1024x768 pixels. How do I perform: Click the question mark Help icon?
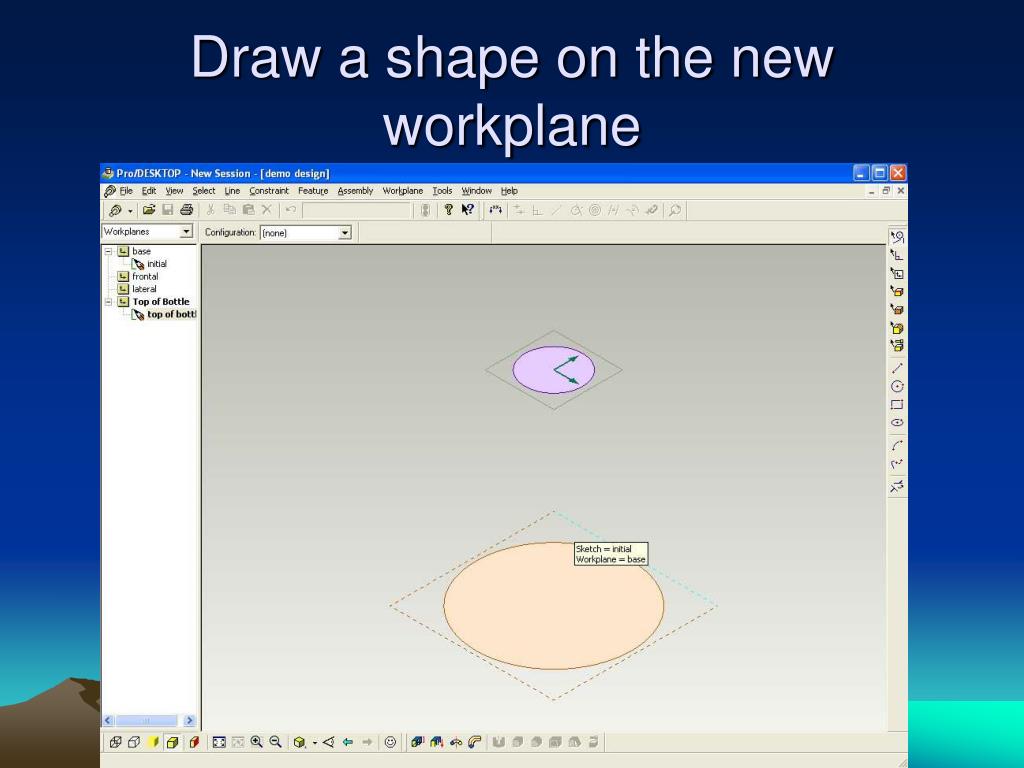pyautogui.click(x=448, y=210)
